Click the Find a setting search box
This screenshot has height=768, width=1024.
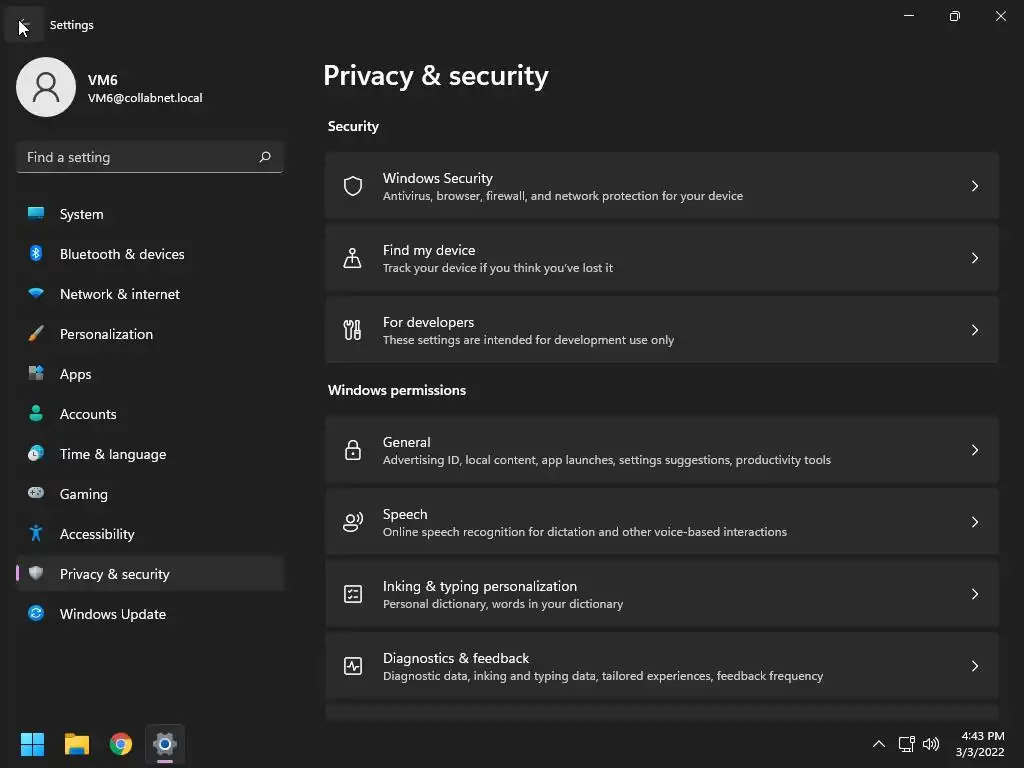[140, 157]
